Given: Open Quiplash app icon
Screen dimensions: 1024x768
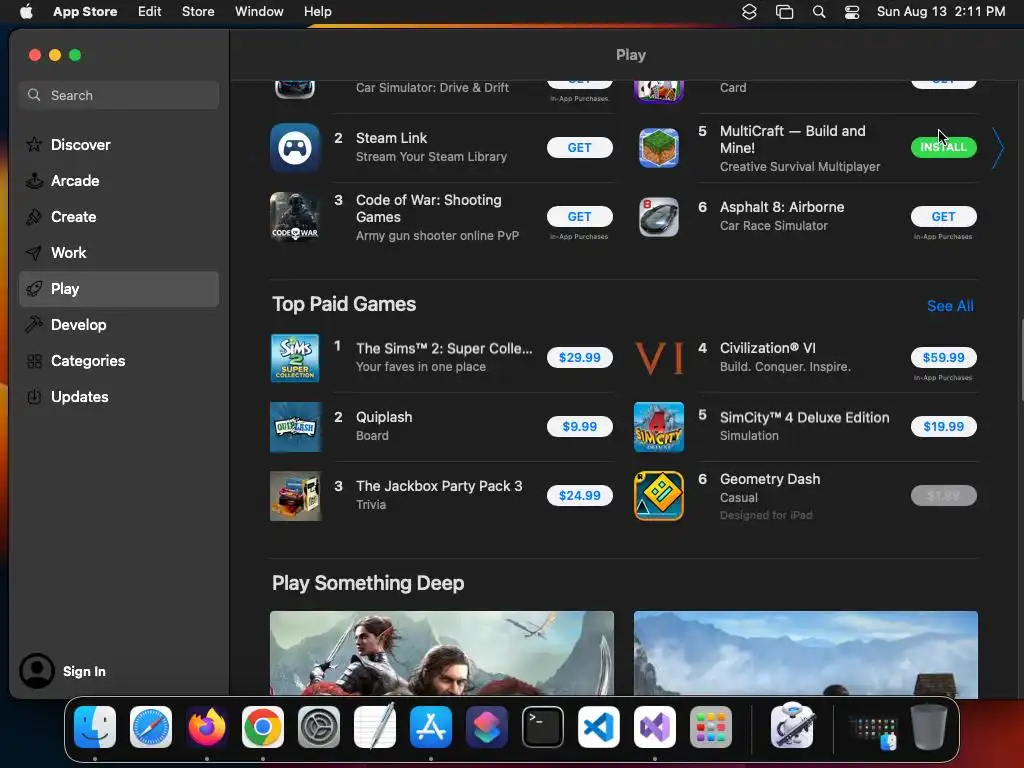Looking at the screenshot, I should tap(295, 427).
